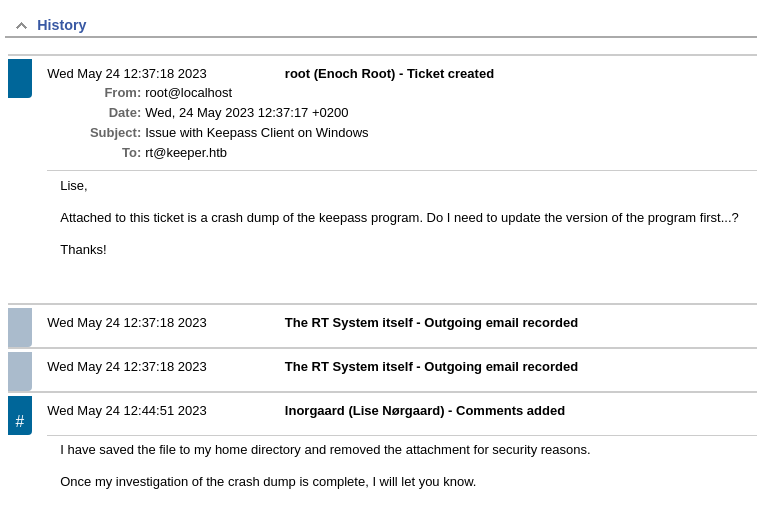The height and width of the screenshot is (523, 757).
Task: Click the investigation complete comment line
Action: pyautogui.click(x=268, y=482)
